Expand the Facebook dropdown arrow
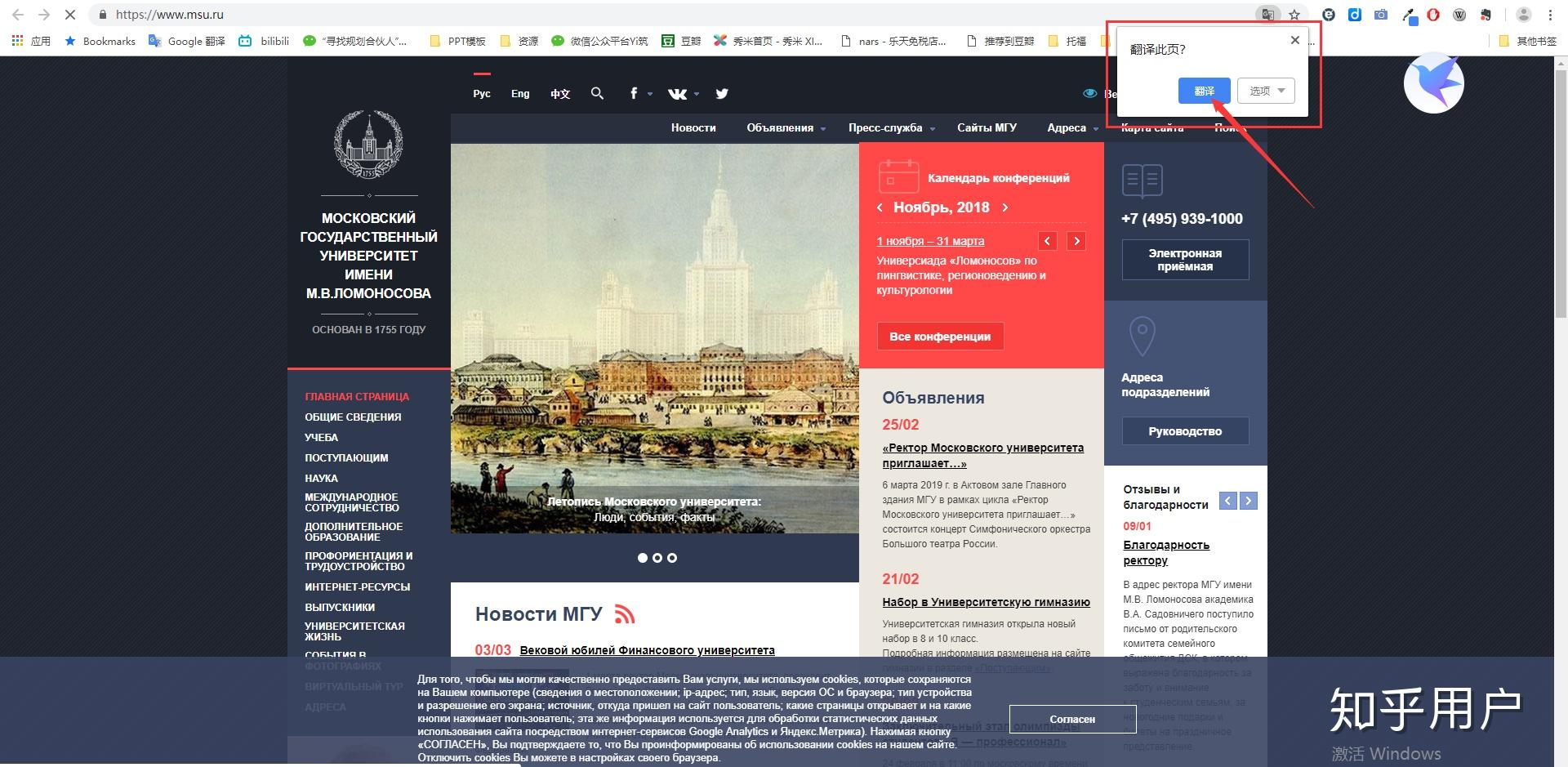 pyautogui.click(x=650, y=94)
